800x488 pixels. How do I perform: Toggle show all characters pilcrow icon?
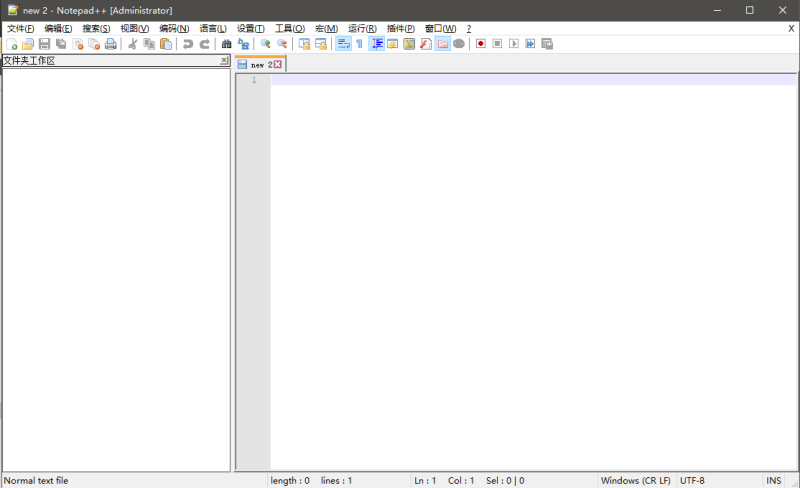[359, 44]
